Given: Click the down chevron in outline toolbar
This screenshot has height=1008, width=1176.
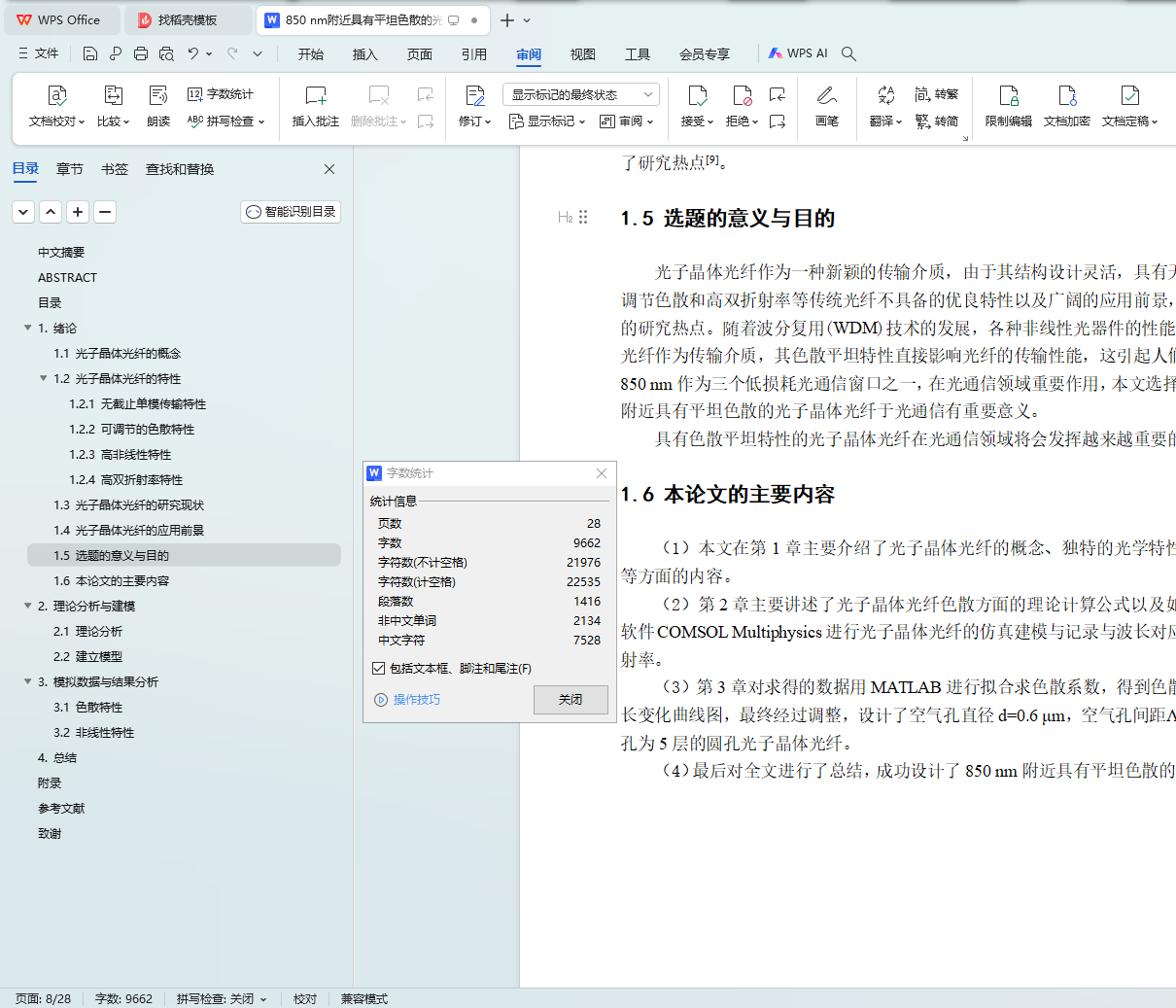Looking at the screenshot, I should pyautogui.click(x=23, y=212).
